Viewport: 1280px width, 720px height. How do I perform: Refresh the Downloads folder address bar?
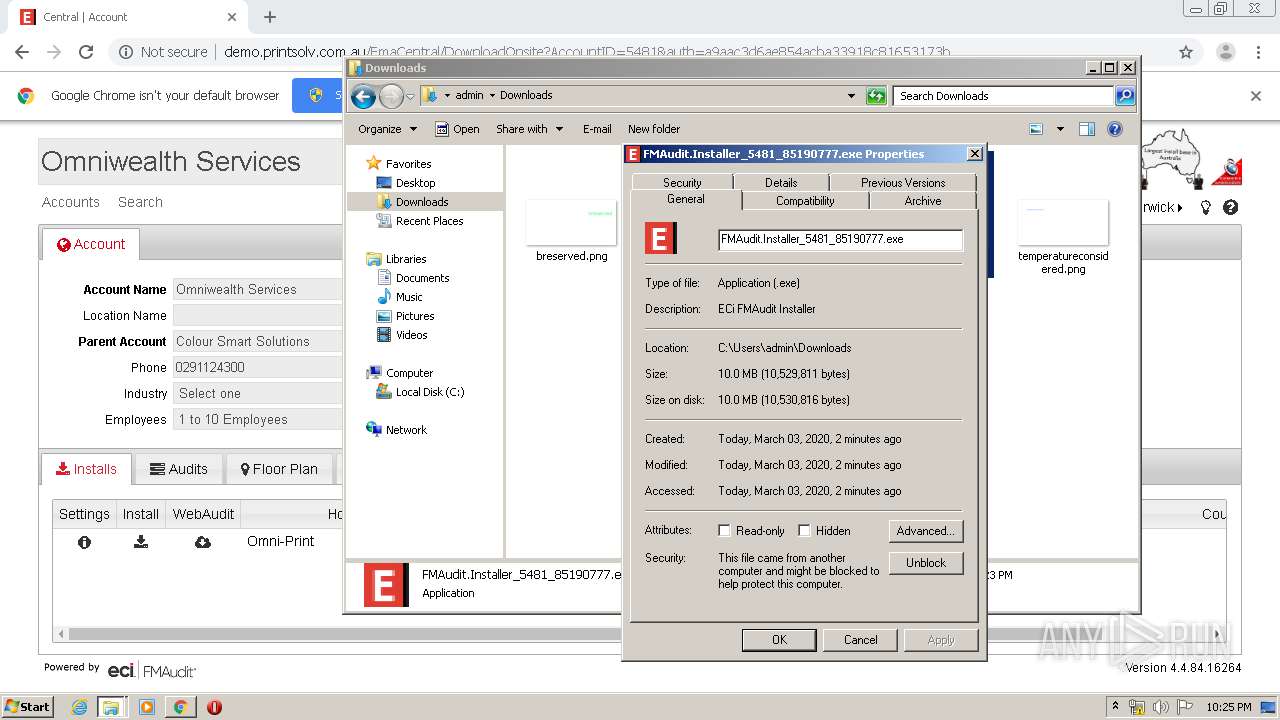point(876,96)
